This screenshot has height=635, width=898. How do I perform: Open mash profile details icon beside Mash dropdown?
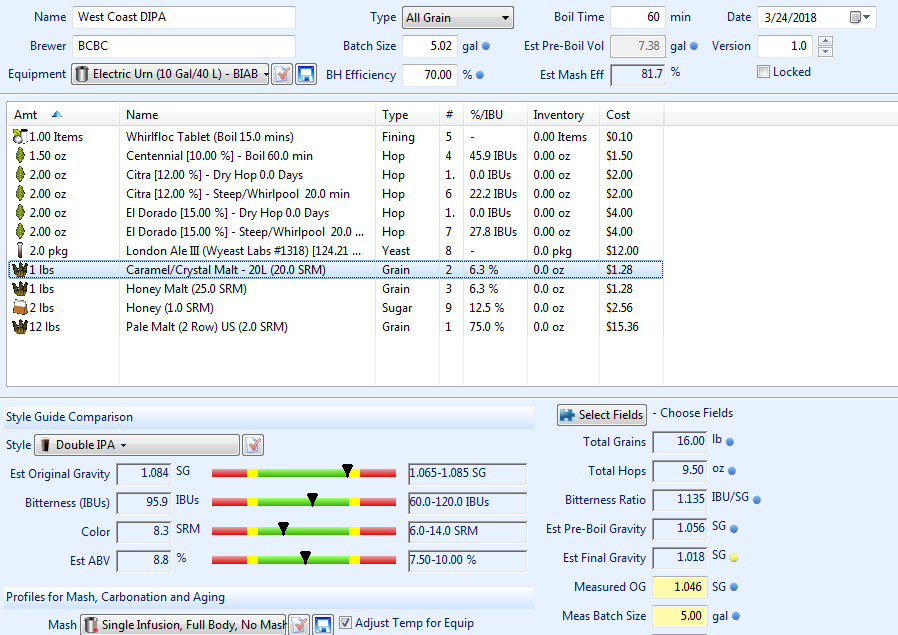click(x=299, y=625)
